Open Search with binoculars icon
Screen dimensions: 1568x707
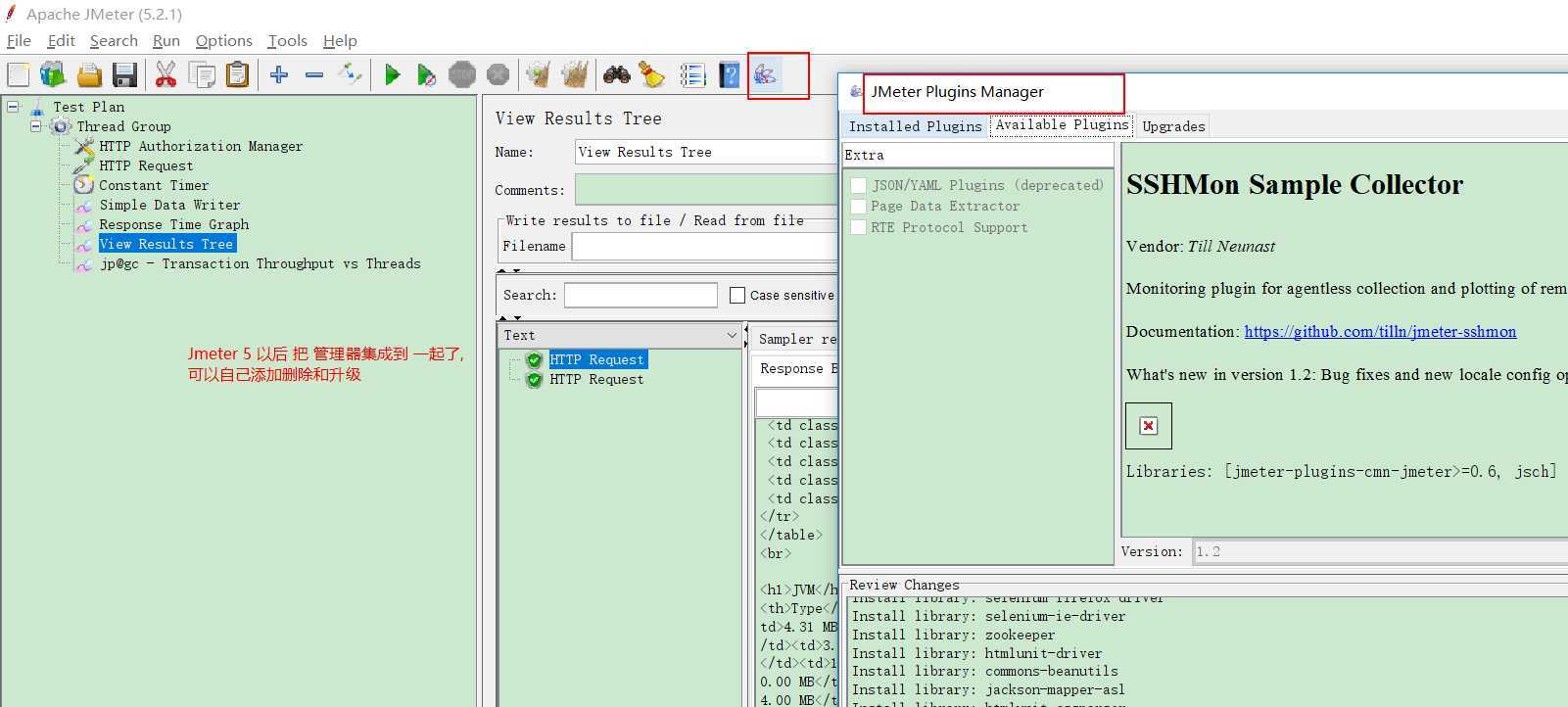point(616,74)
